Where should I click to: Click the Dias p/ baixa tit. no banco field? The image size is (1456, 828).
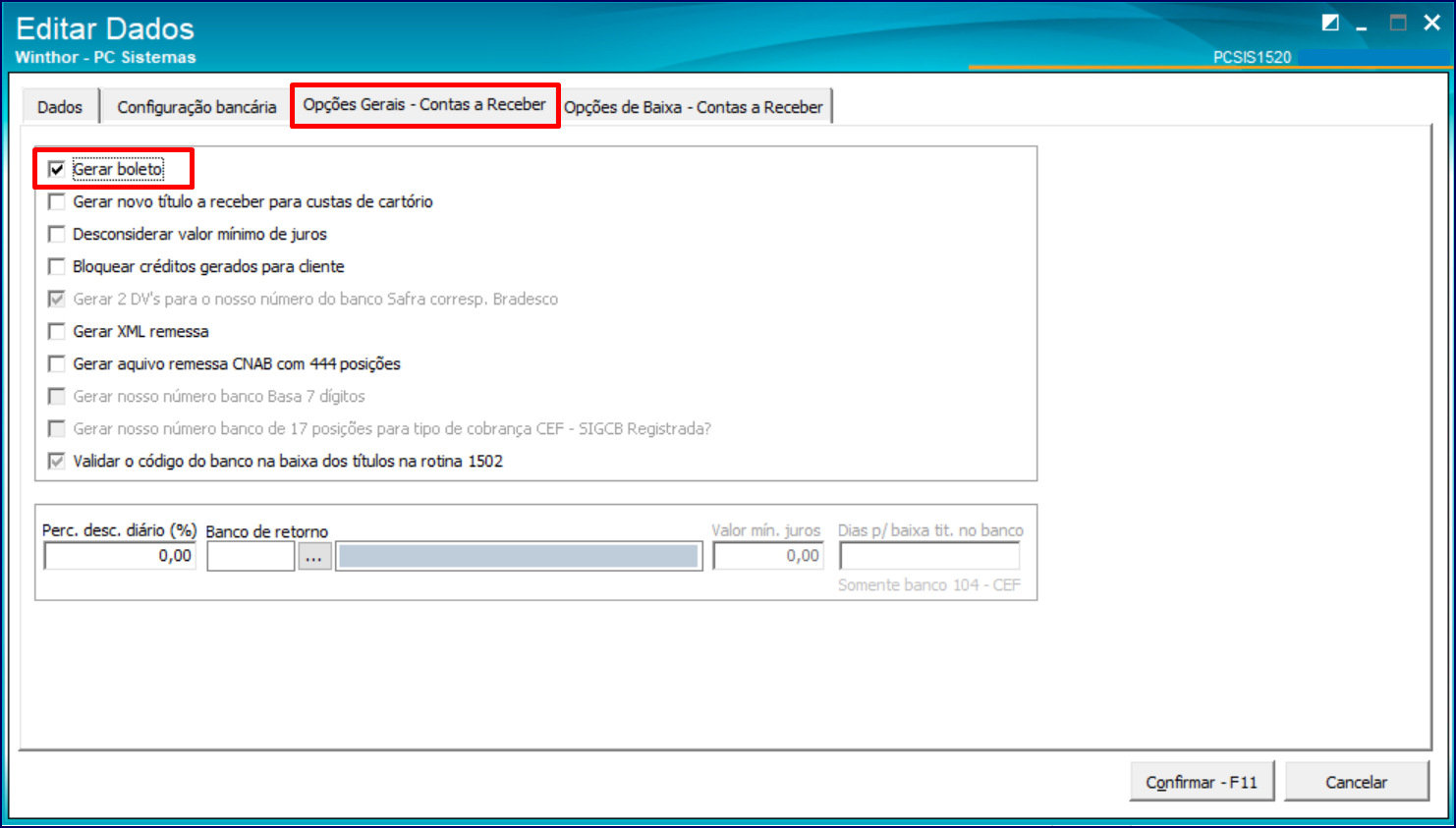(x=929, y=556)
